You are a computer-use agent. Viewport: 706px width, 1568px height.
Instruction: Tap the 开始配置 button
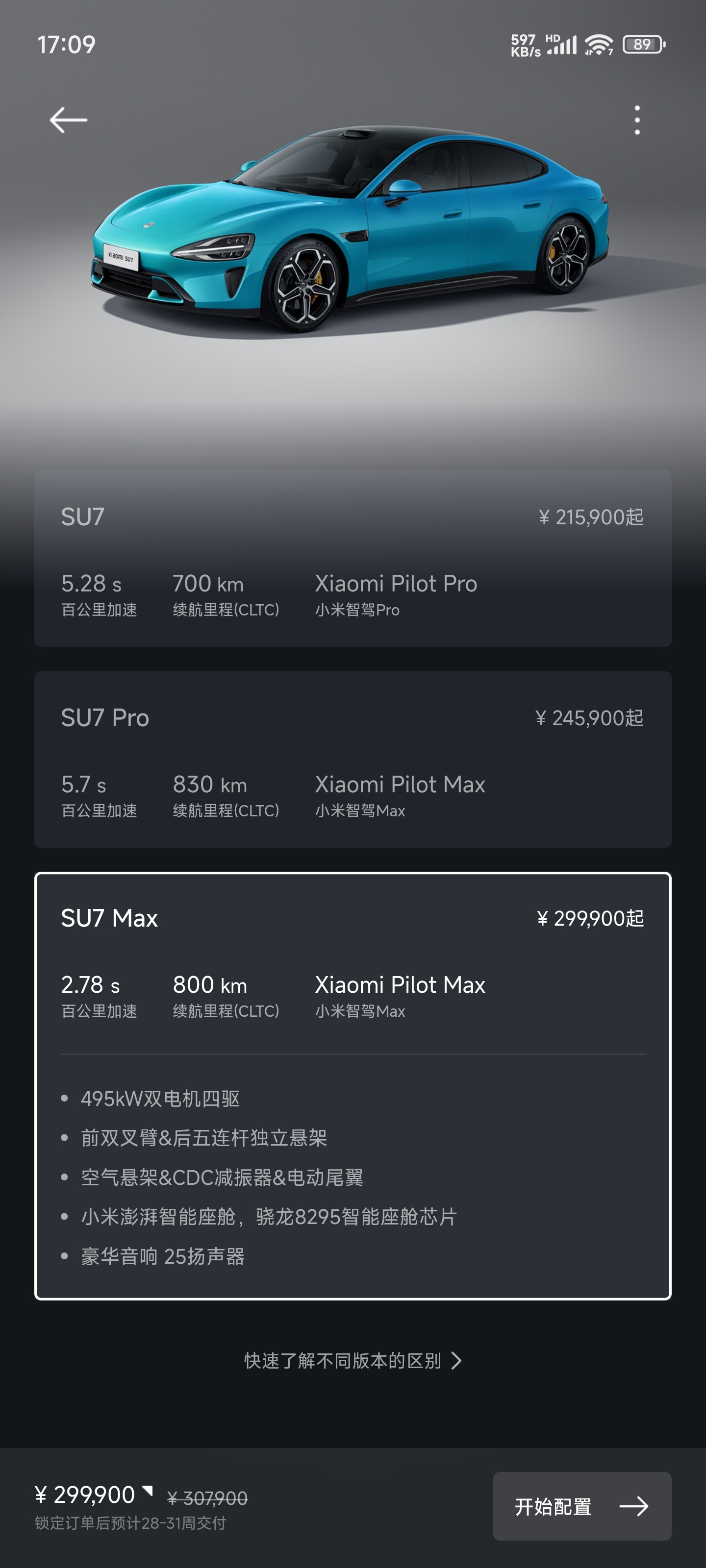pyautogui.click(x=582, y=1507)
